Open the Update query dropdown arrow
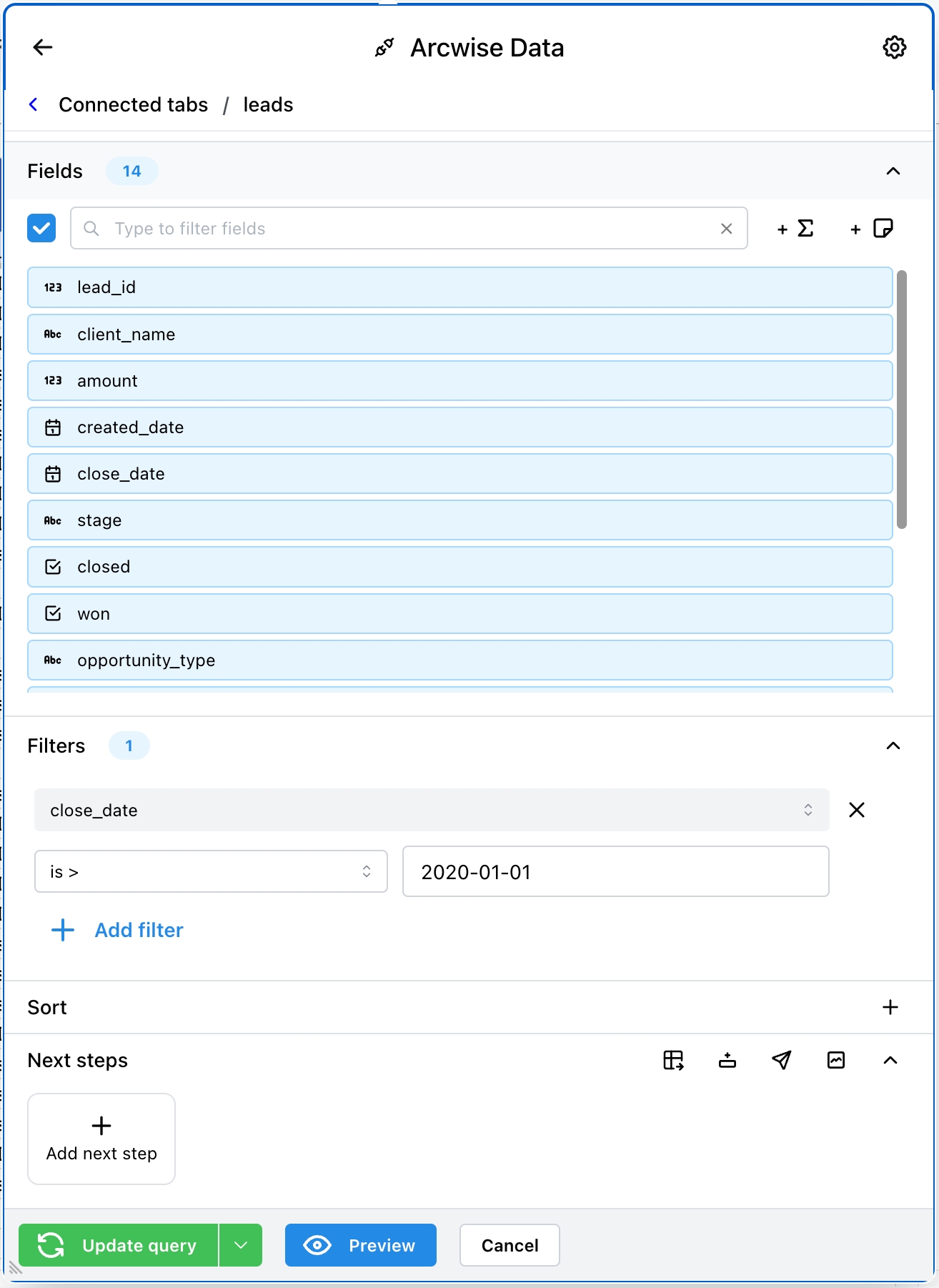 (241, 1245)
